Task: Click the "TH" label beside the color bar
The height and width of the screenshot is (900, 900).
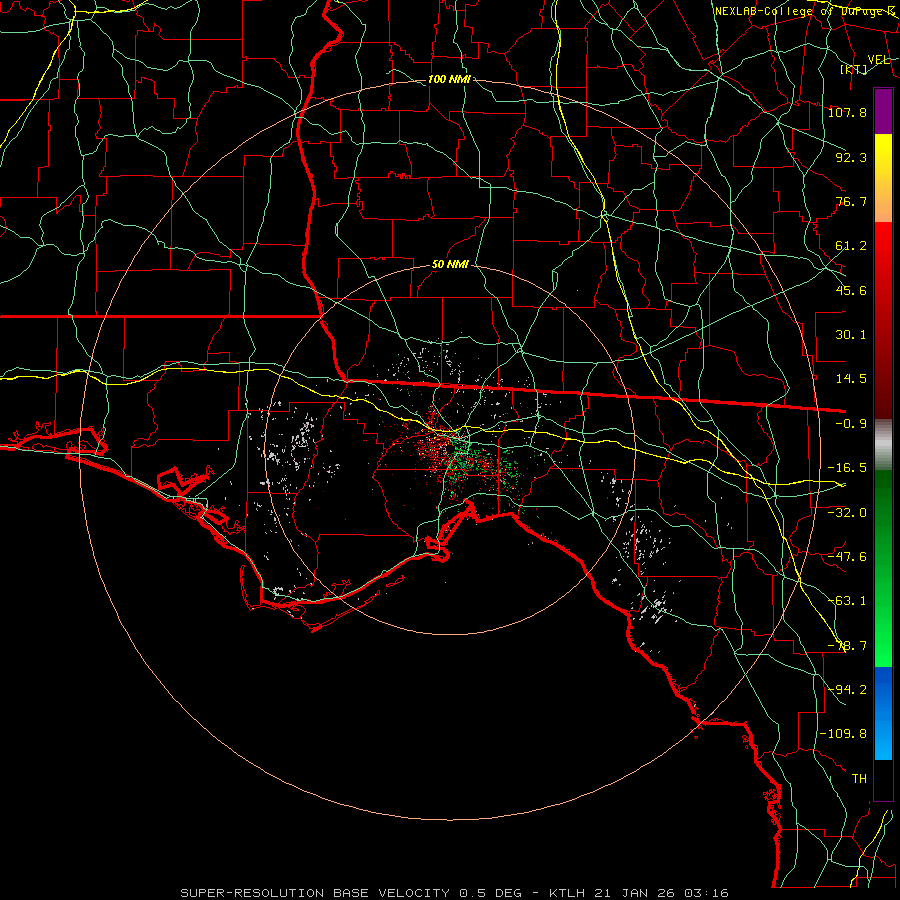Action: click(x=859, y=779)
